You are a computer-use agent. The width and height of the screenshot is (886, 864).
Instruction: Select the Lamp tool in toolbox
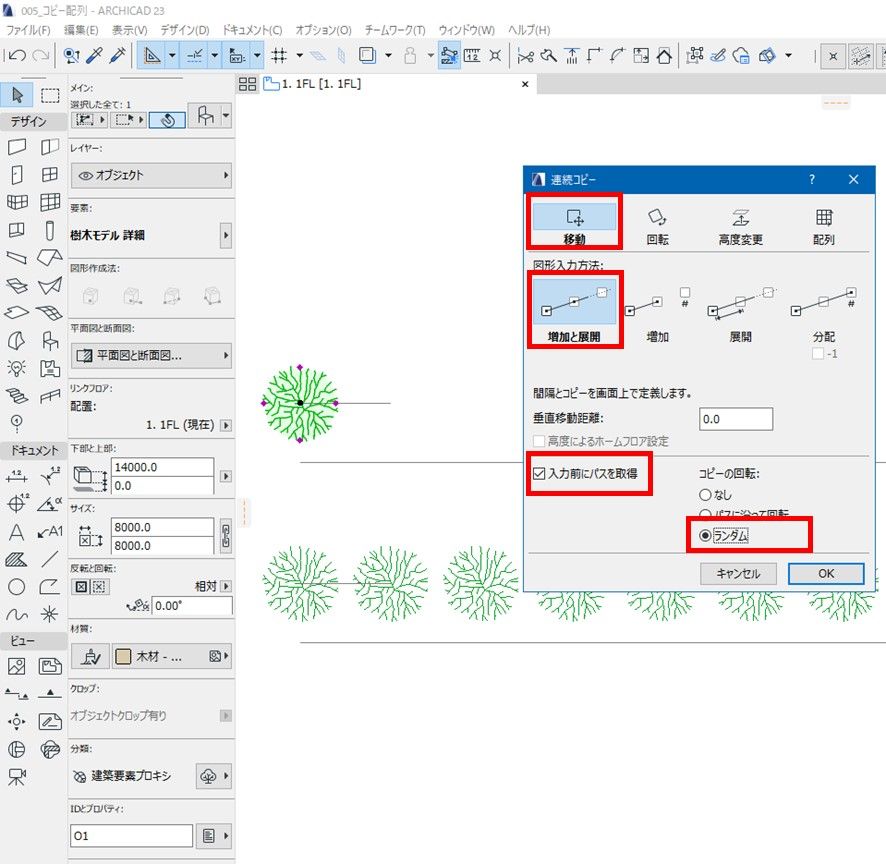(17, 368)
